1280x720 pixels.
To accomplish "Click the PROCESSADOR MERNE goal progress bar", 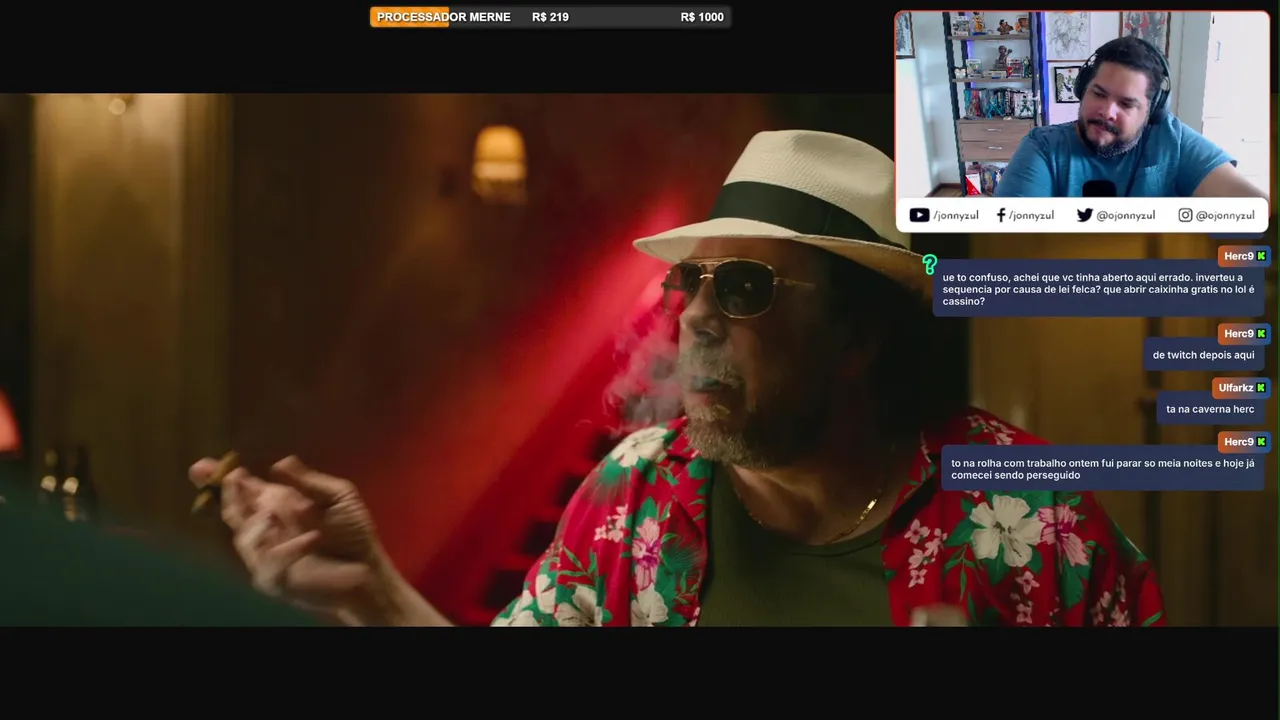I will tap(550, 17).
